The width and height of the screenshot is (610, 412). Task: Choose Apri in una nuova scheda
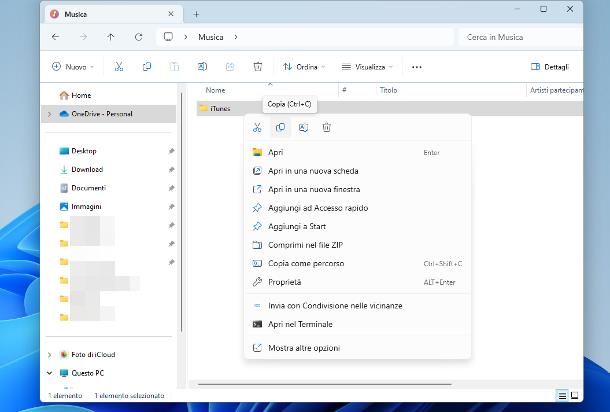tap(357, 171)
